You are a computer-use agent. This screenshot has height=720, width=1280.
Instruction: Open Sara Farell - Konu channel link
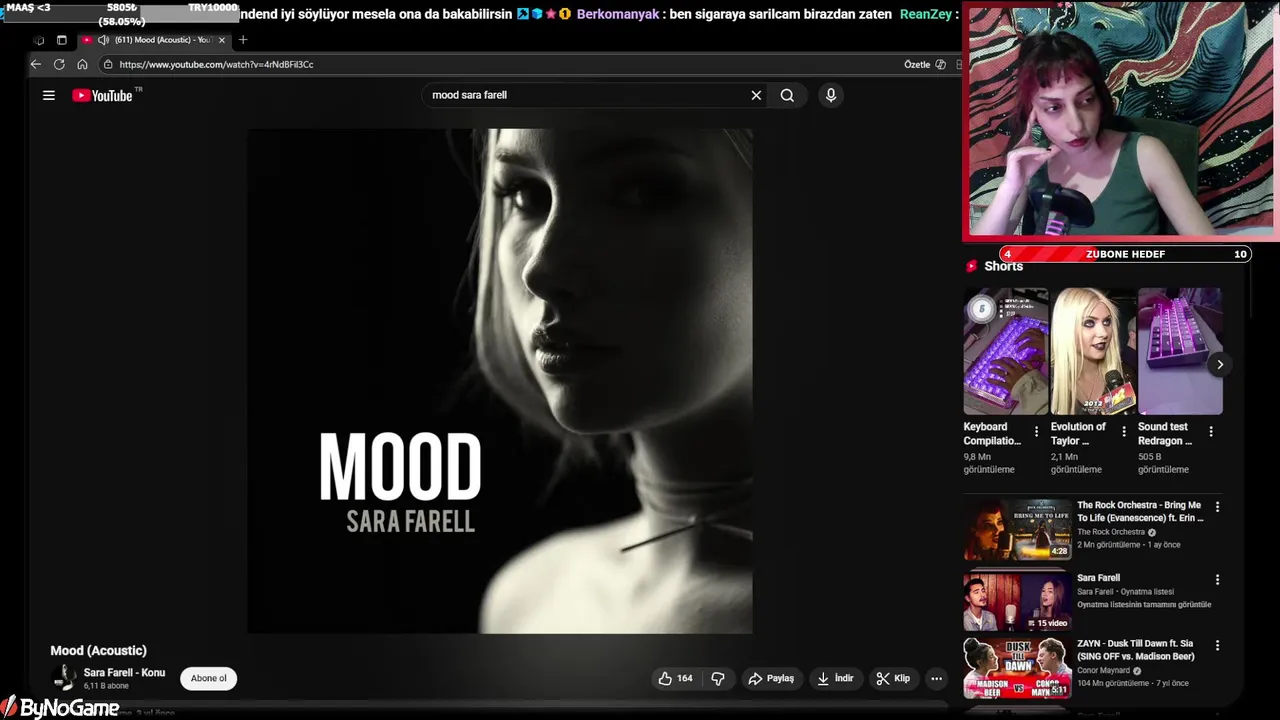(x=124, y=673)
